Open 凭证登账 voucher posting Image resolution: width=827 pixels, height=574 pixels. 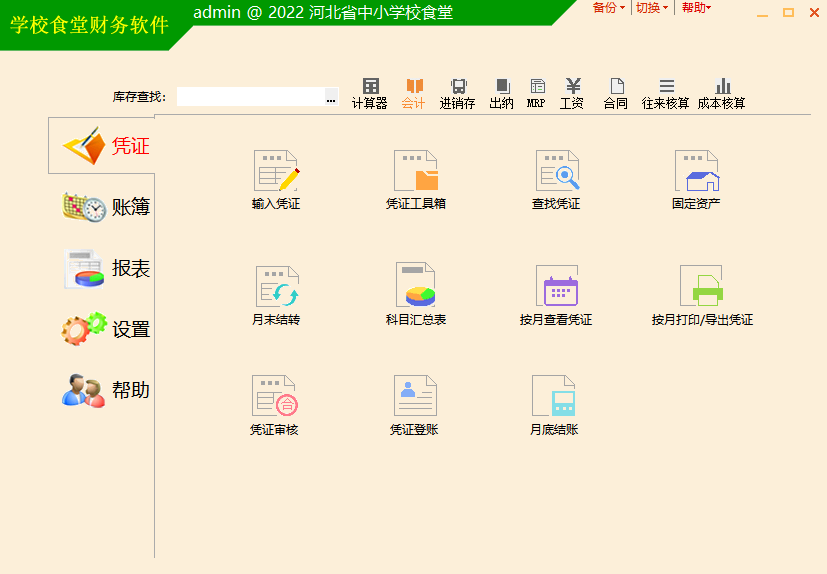tap(414, 398)
